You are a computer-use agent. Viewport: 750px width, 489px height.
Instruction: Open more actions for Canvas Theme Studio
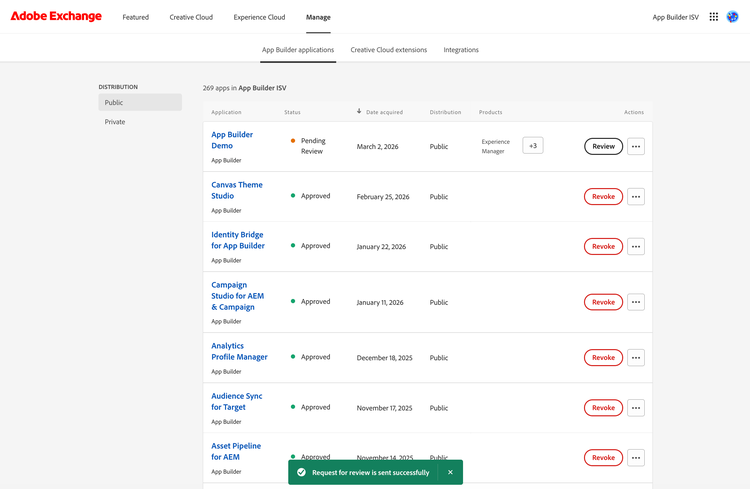[x=636, y=197]
